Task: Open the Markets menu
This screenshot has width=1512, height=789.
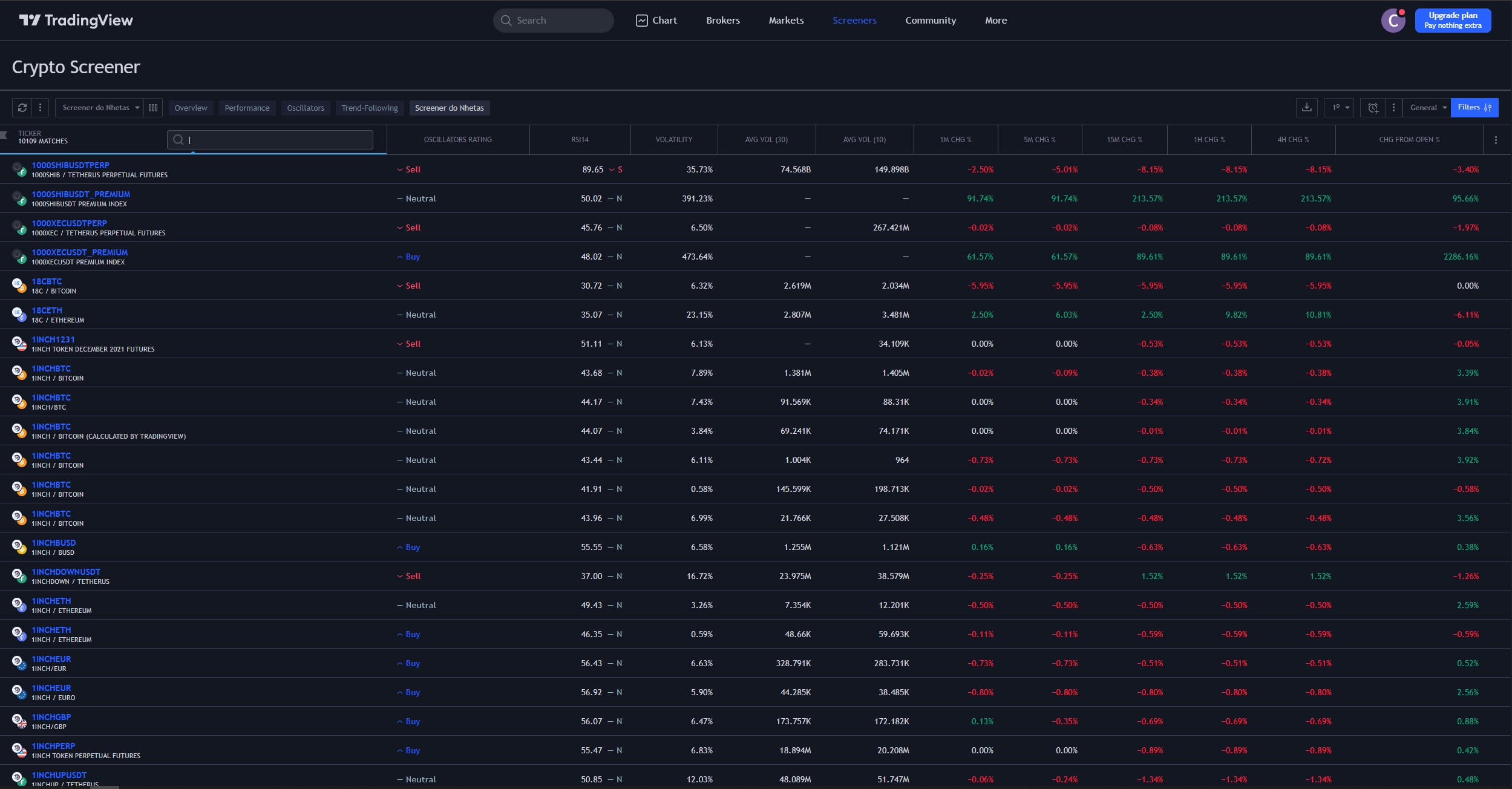Action: [x=786, y=20]
